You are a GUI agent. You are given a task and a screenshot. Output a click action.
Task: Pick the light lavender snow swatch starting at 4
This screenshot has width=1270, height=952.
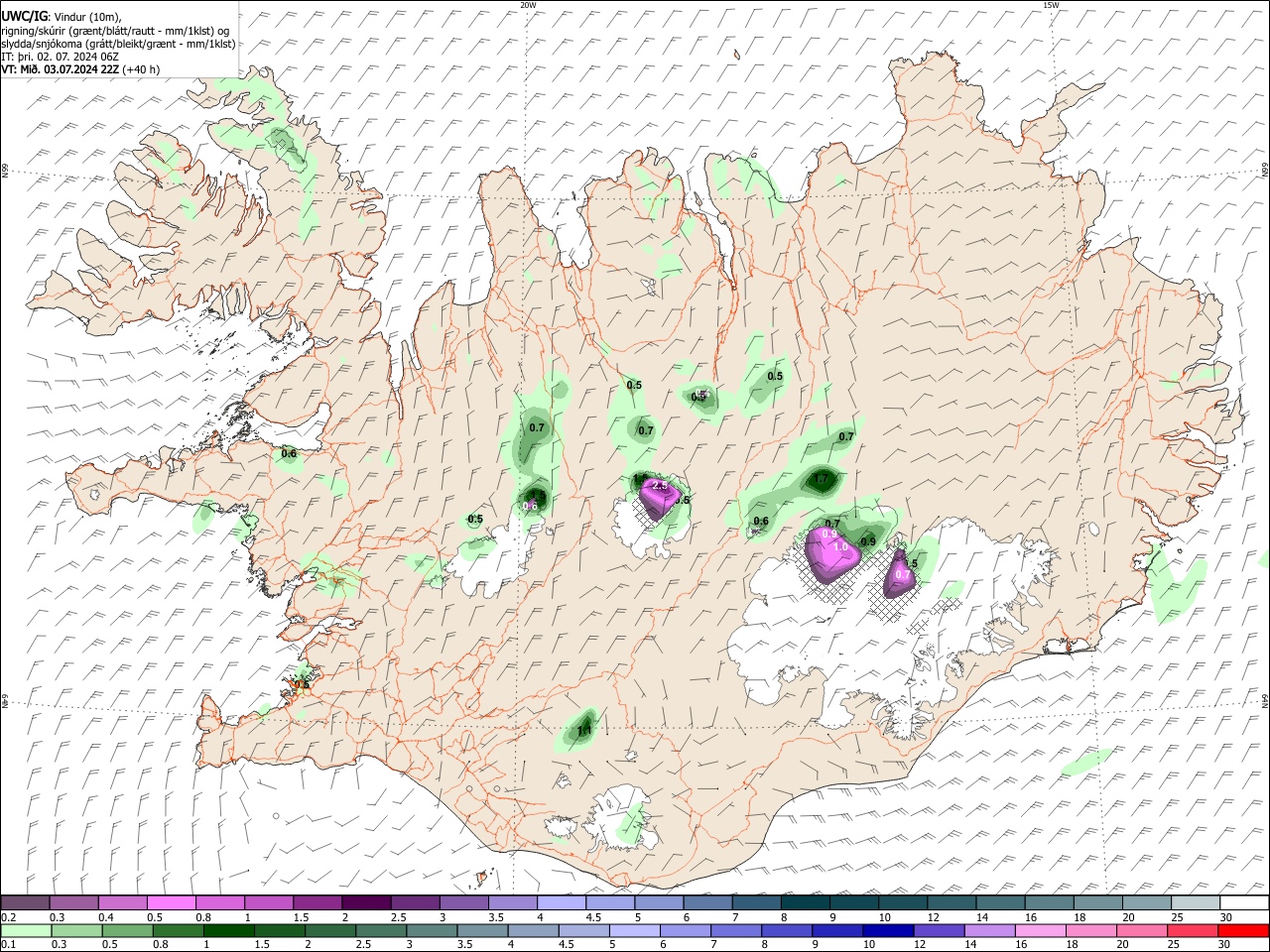pos(562,903)
